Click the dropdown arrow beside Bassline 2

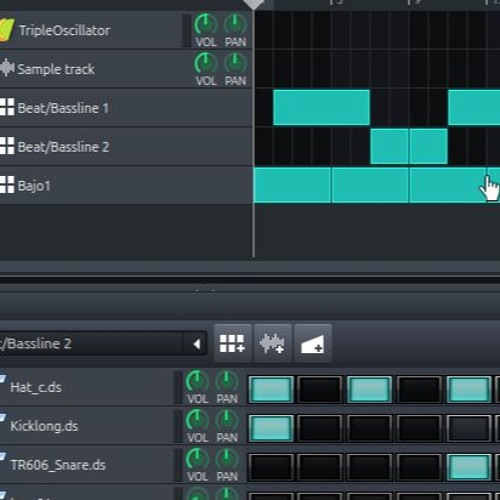click(197, 344)
